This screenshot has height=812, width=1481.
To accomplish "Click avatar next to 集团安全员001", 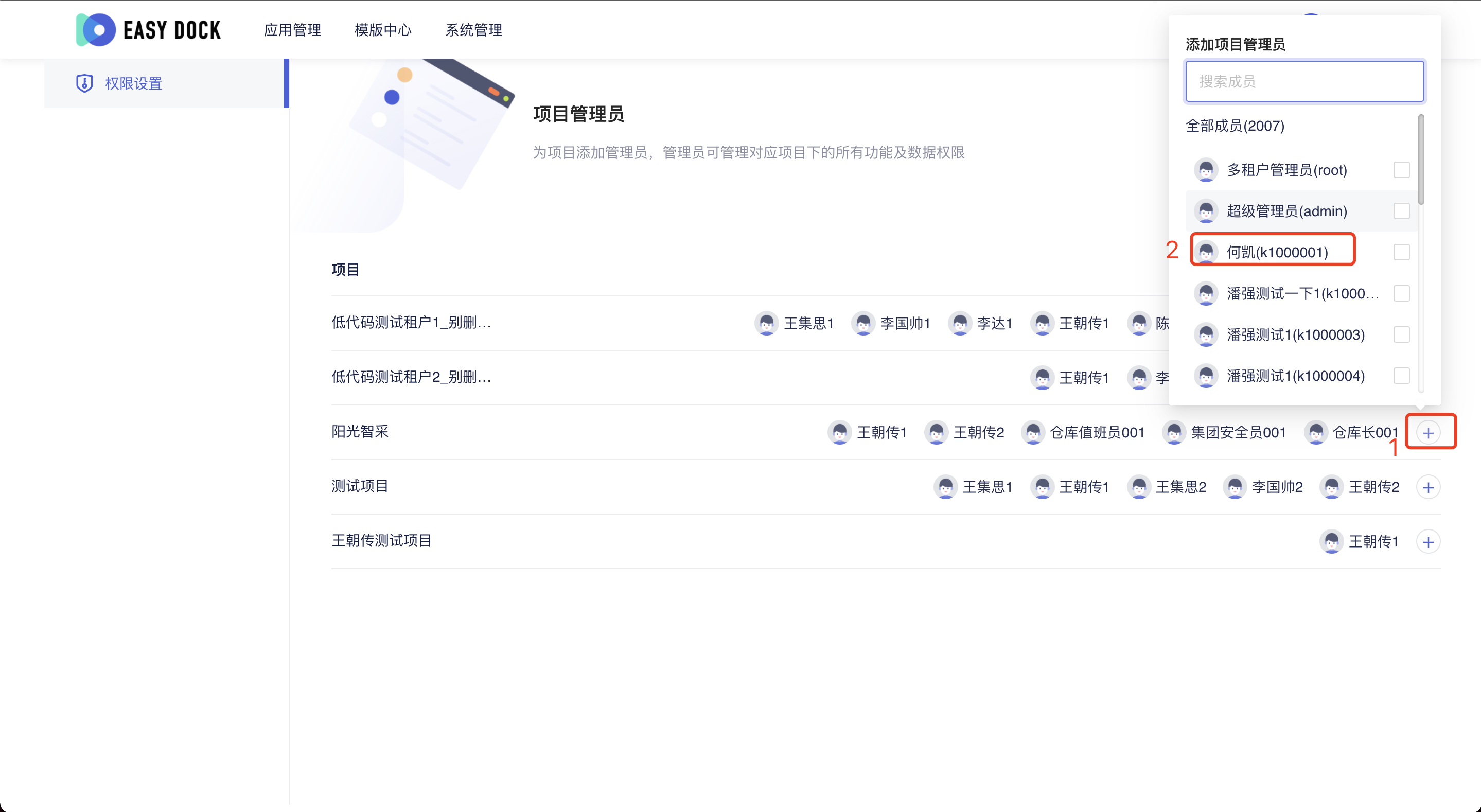I will click(x=1174, y=432).
